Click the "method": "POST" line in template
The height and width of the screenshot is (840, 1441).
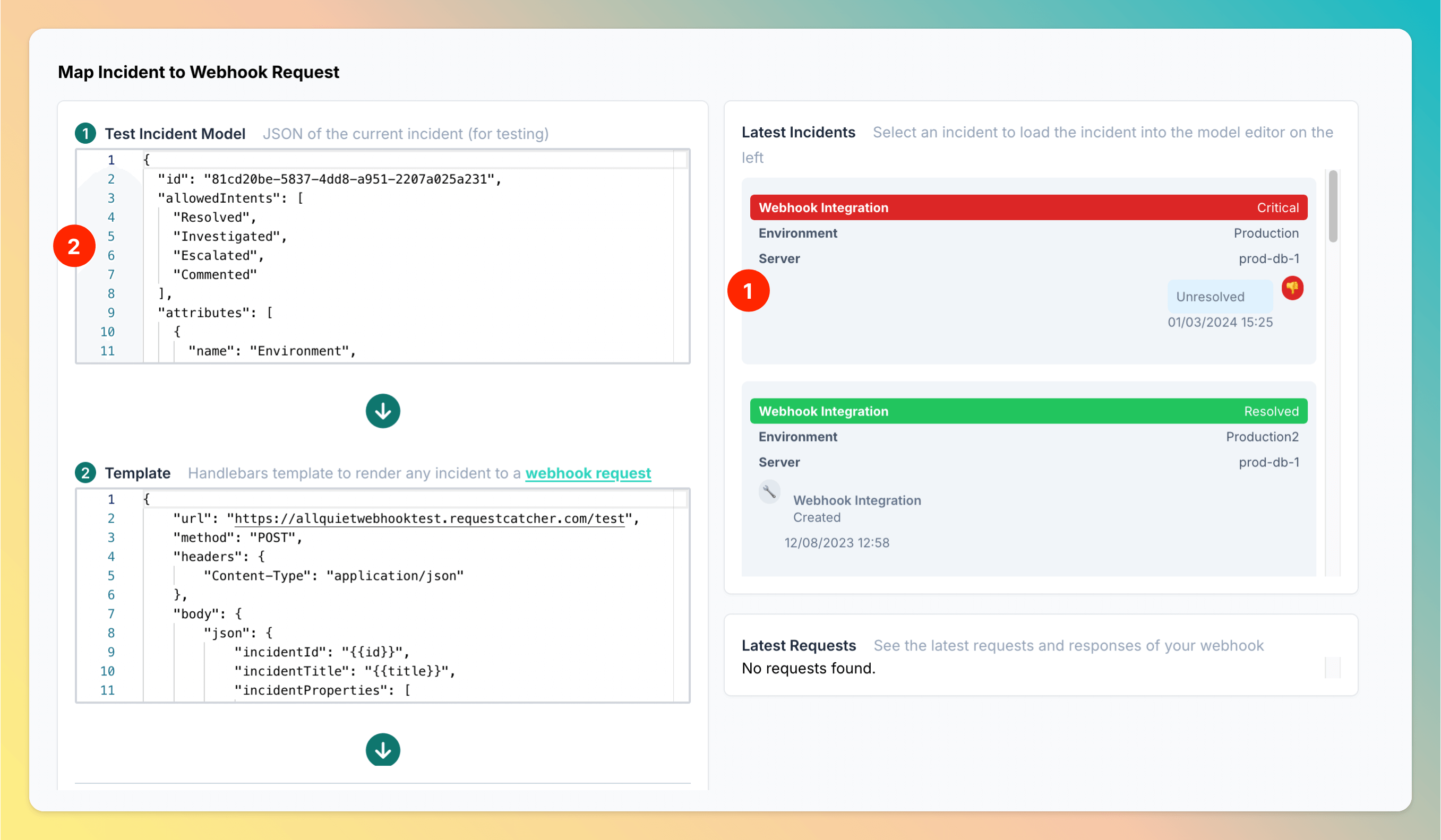pyautogui.click(x=237, y=538)
